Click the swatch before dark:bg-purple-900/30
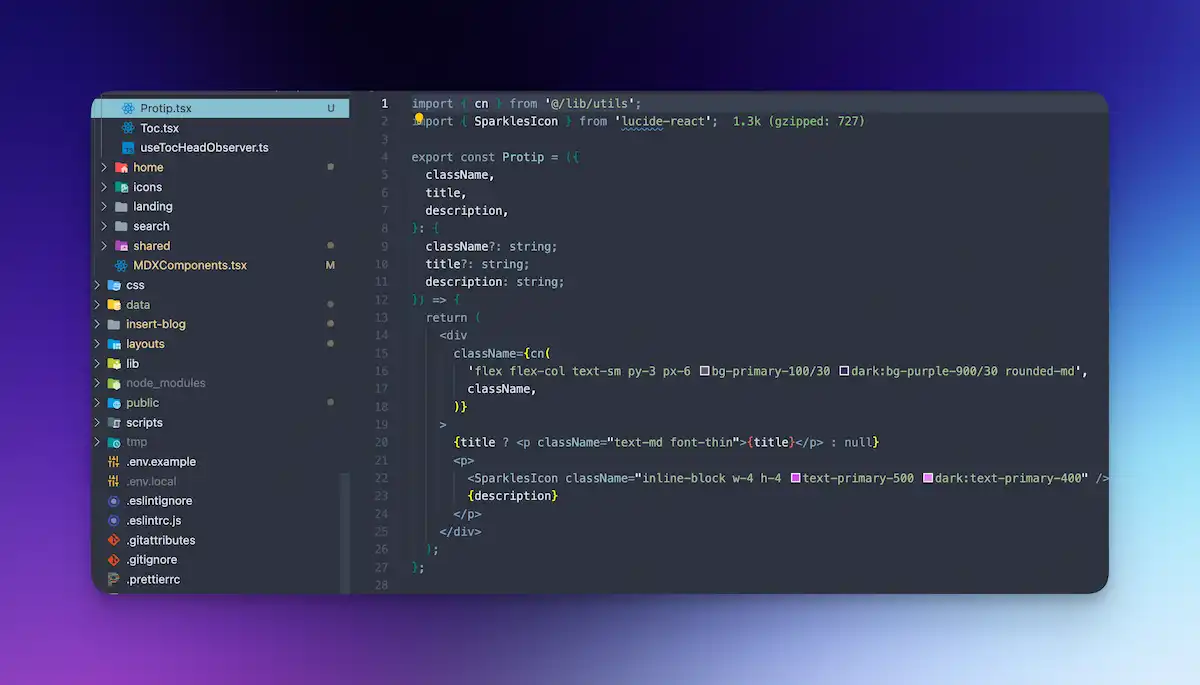Viewport: 1200px width, 685px height. [845, 370]
